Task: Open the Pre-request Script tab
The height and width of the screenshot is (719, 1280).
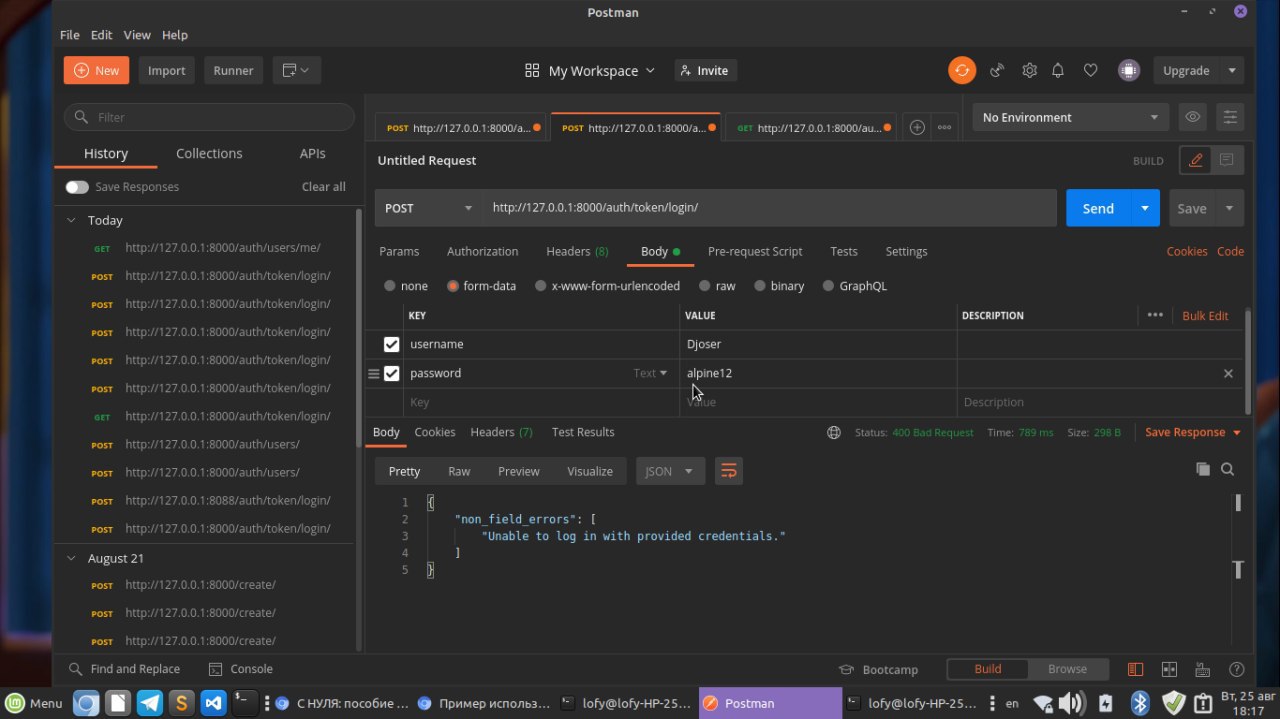Action: pos(755,251)
